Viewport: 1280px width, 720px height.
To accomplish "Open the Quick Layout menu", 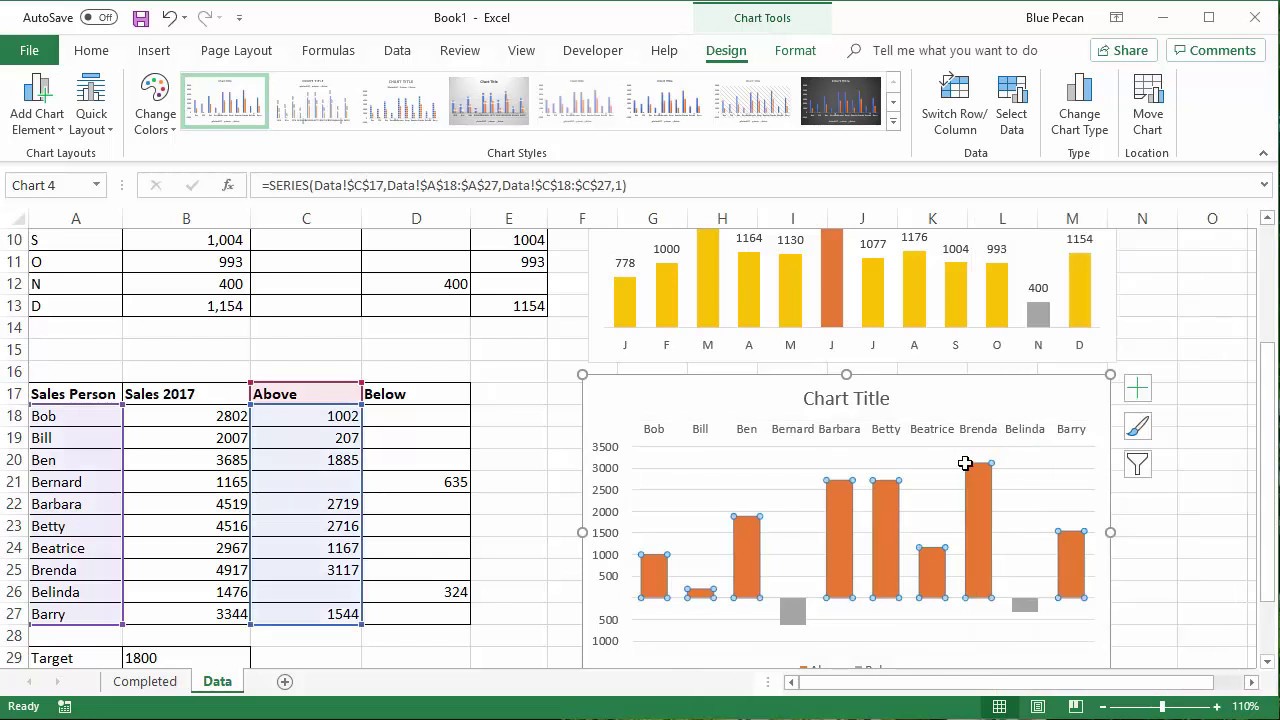I will tap(91, 106).
